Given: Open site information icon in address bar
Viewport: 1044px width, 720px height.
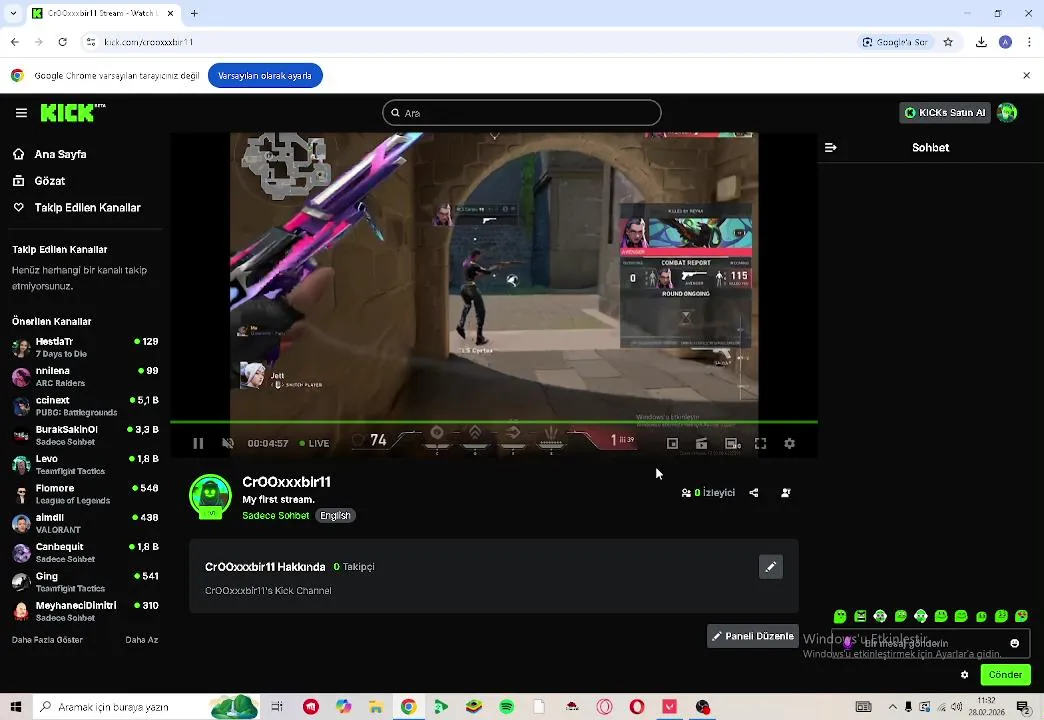Looking at the screenshot, I should click(x=91, y=42).
